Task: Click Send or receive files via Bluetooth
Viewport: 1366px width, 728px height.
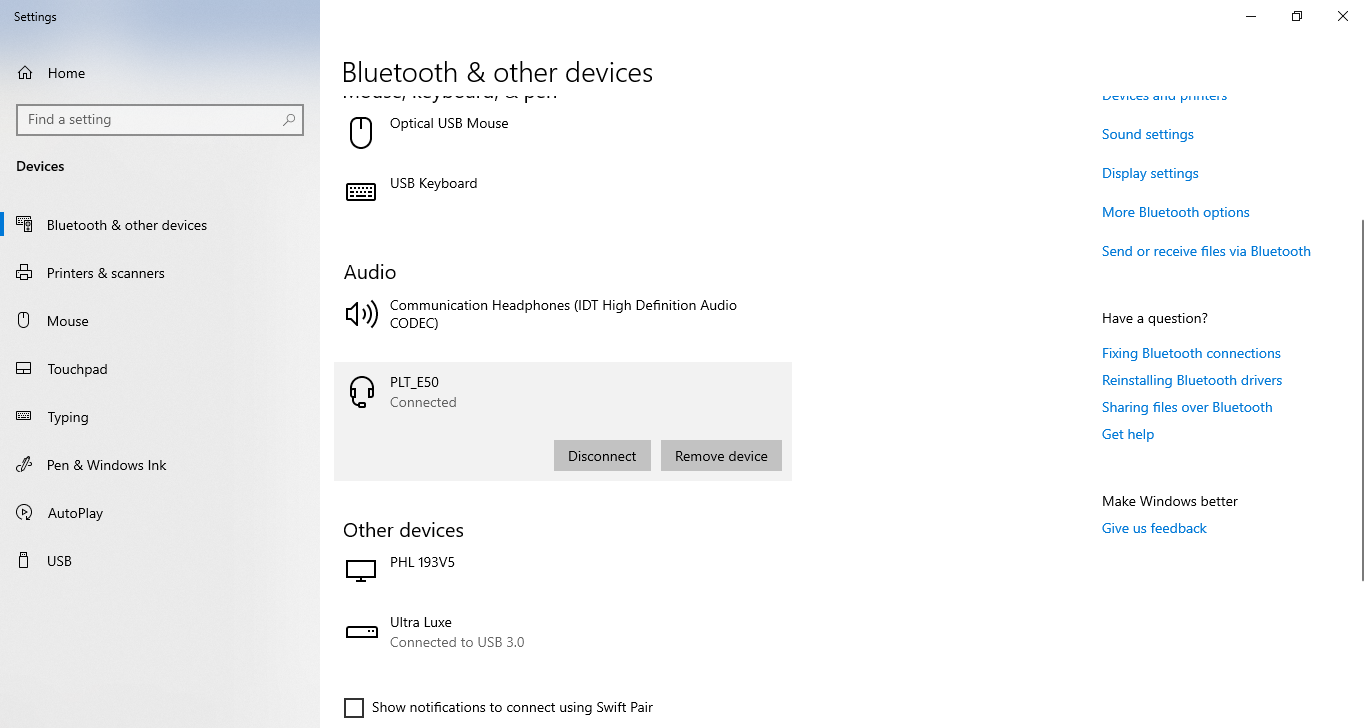Action: point(1205,251)
